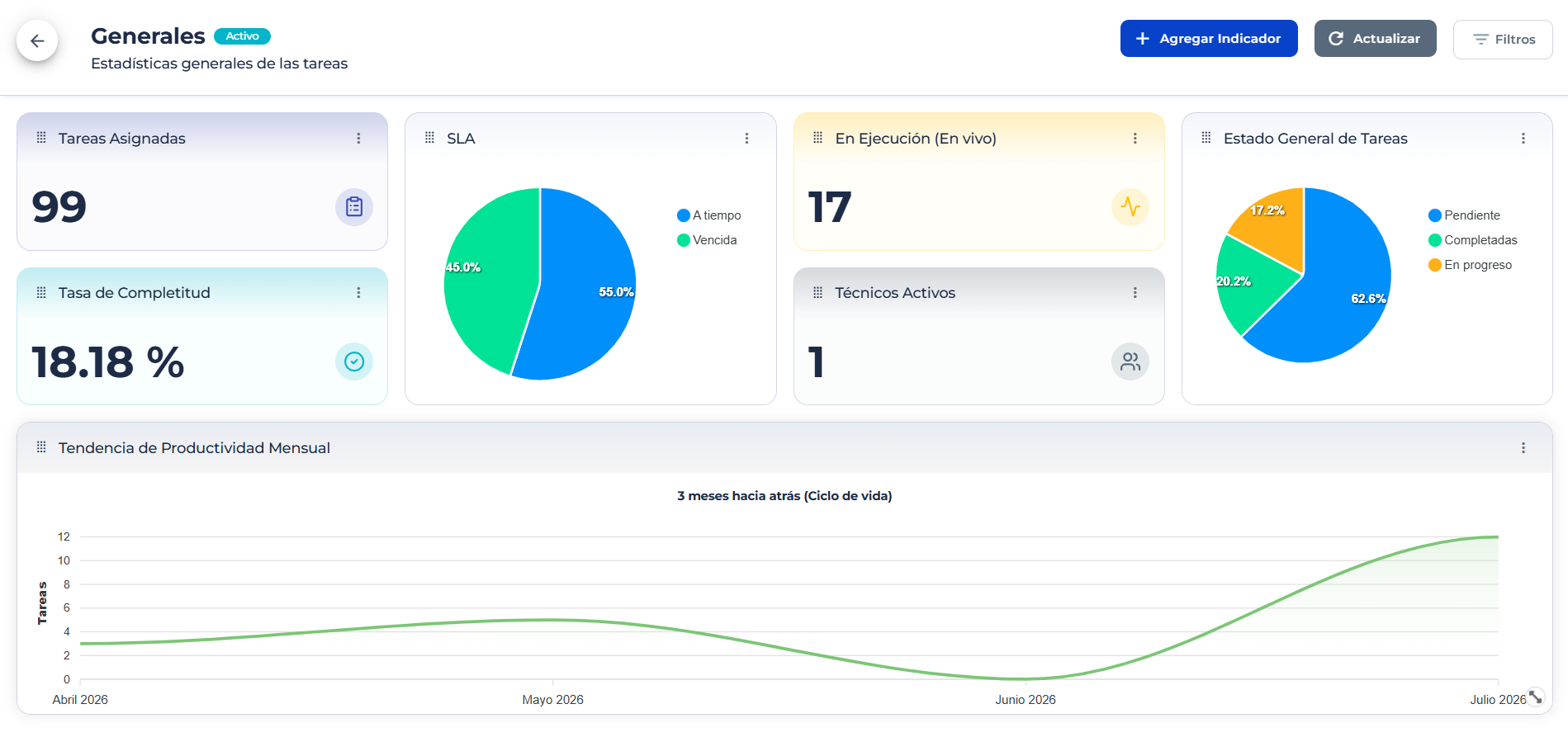Click the 'Estadísticas generales de las tareas' subtitle
Image resolution: width=1568 pixels, height=756 pixels.
tap(219, 64)
